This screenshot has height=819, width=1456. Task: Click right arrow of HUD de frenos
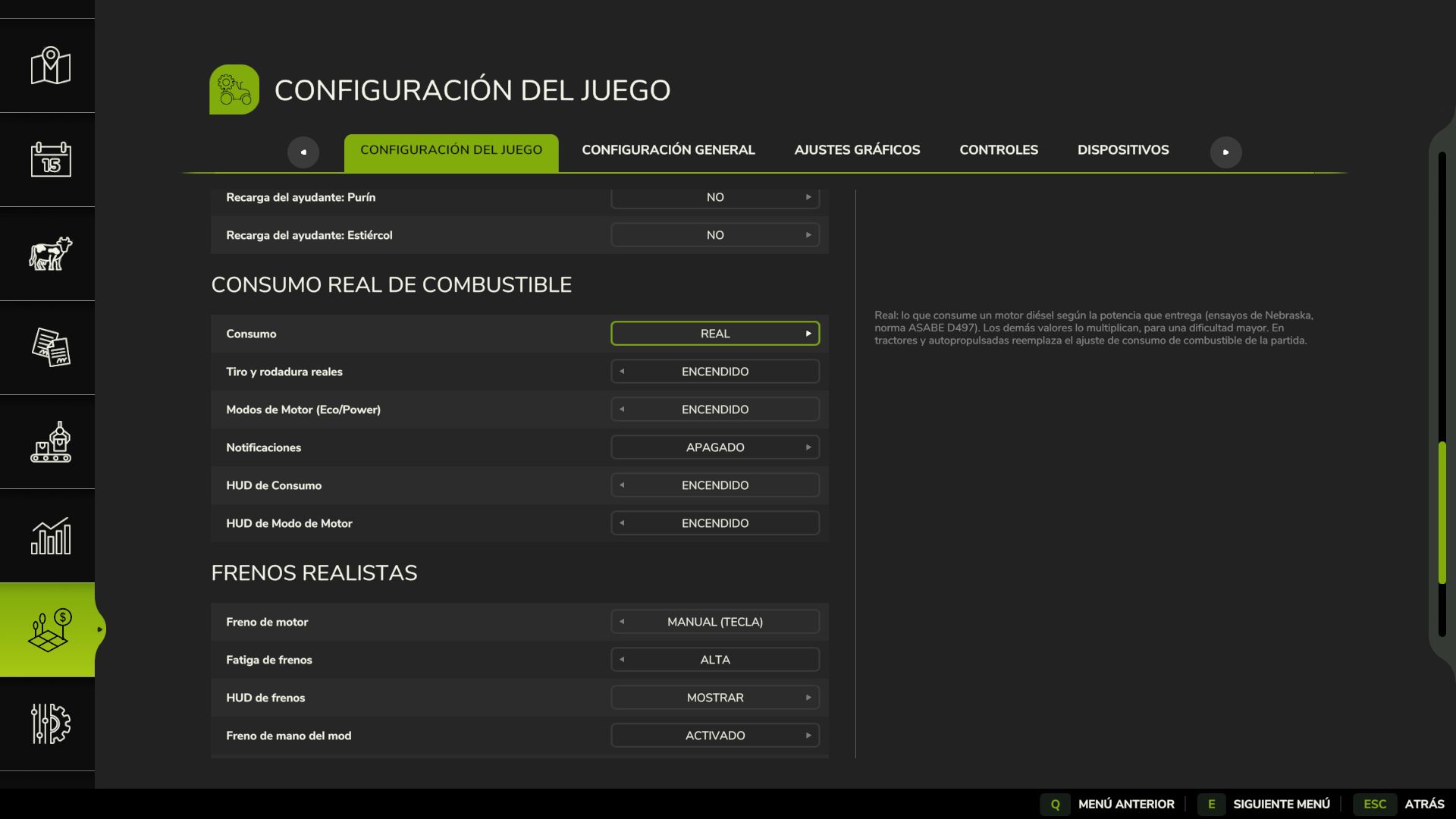click(x=808, y=698)
